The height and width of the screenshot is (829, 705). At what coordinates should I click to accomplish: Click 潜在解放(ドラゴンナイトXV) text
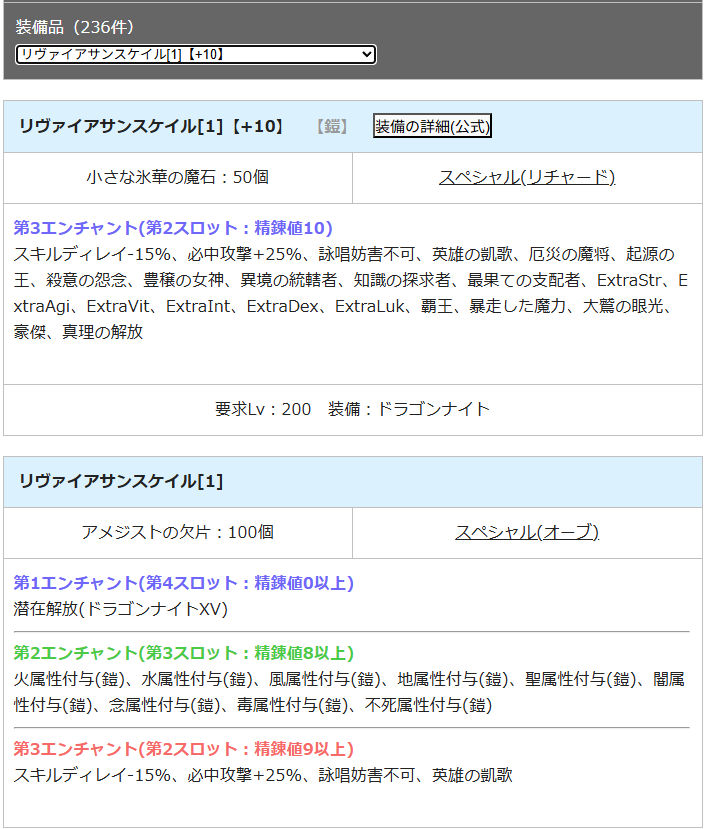pyautogui.click(x=121, y=609)
